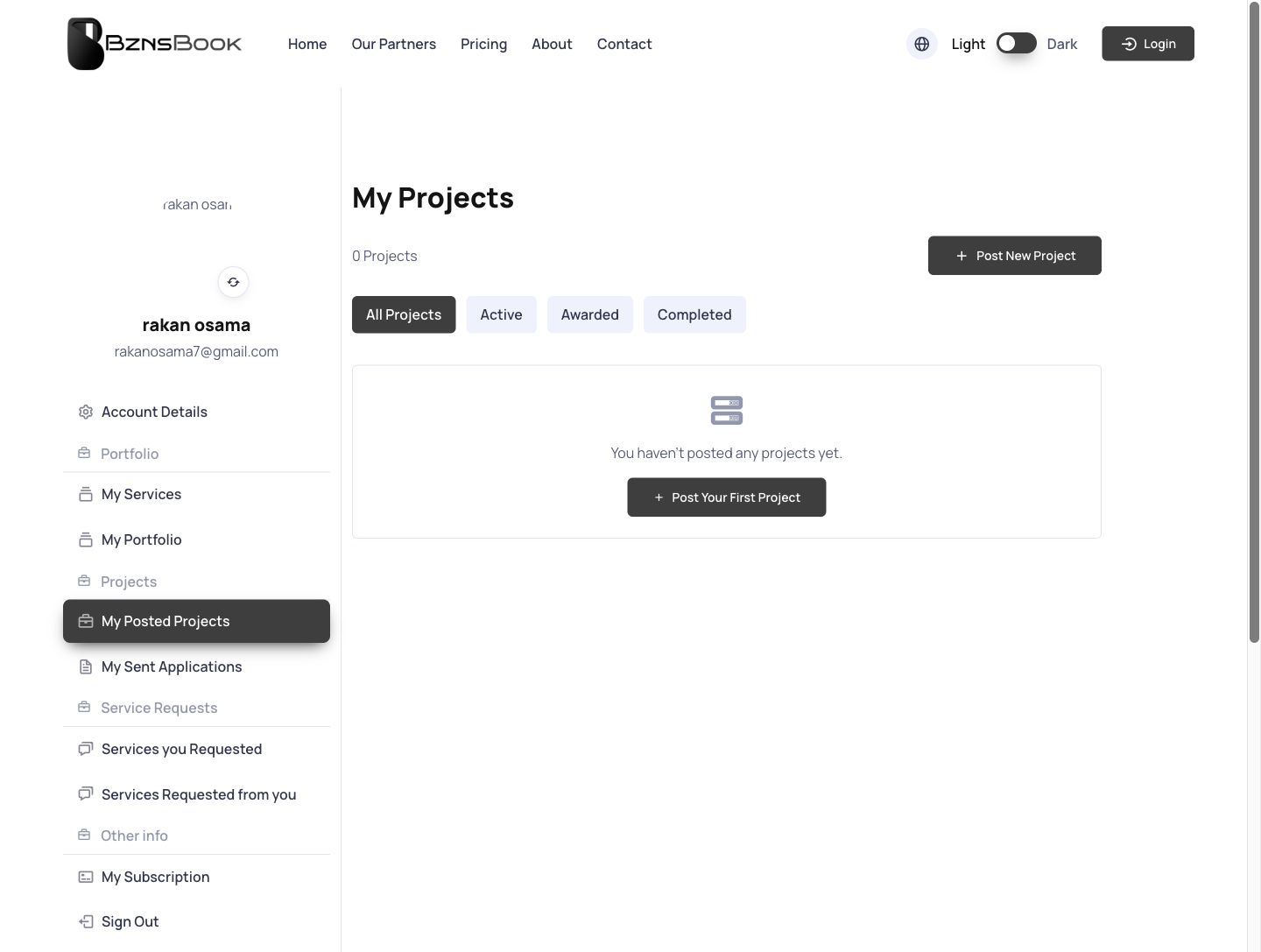The width and height of the screenshot is (1261, 952).
Task: Click the My Posted Projects briefcase icon
Action: click(86, 621)
